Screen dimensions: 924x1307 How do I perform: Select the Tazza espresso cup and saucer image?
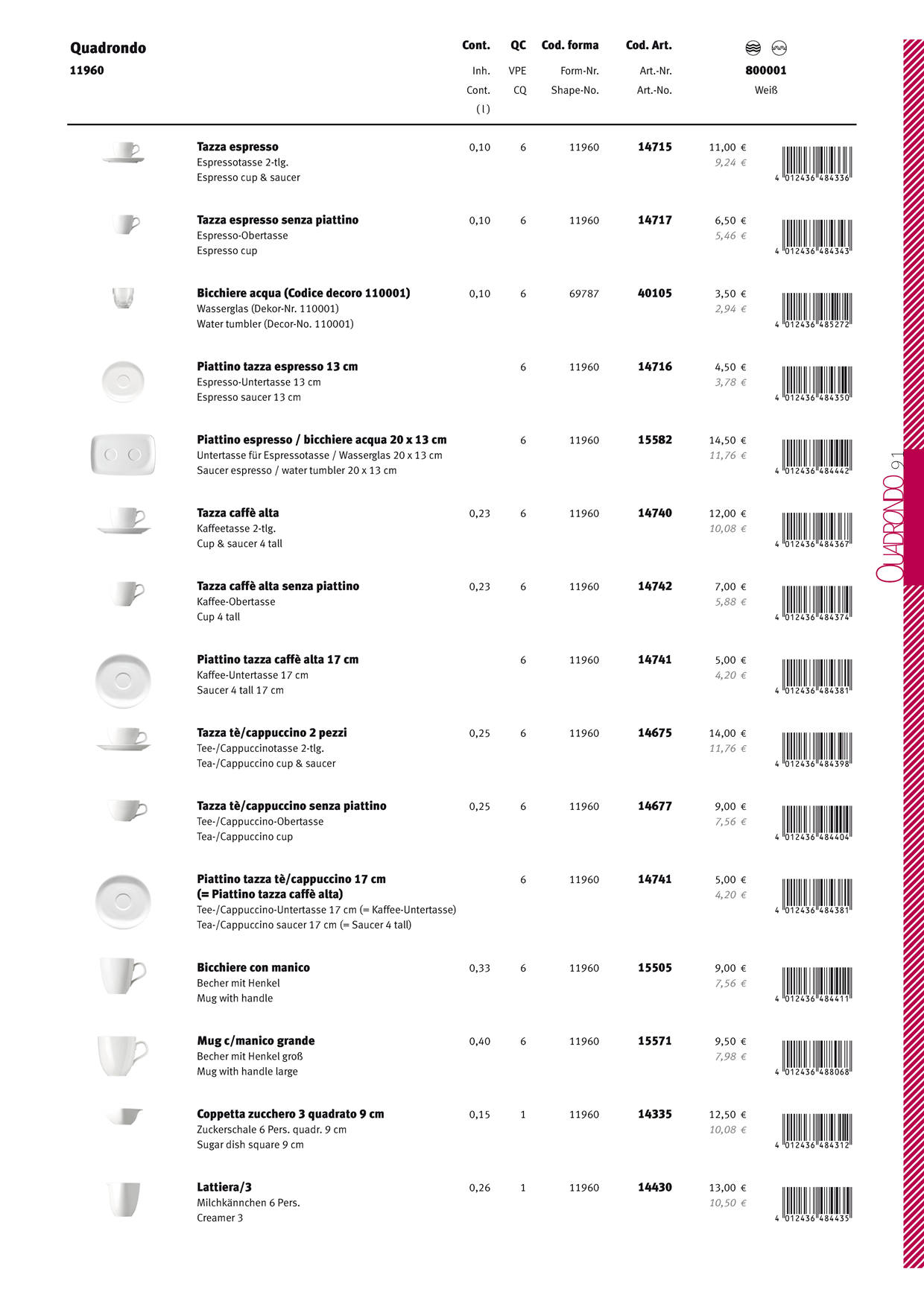coord(124,153)
